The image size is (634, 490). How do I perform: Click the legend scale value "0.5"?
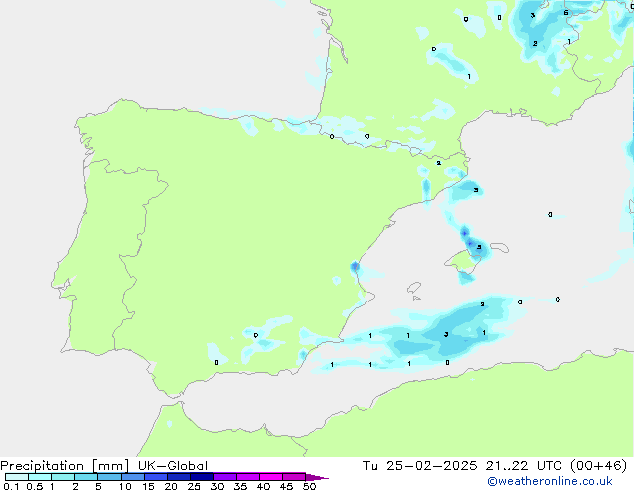click(35, 486)
